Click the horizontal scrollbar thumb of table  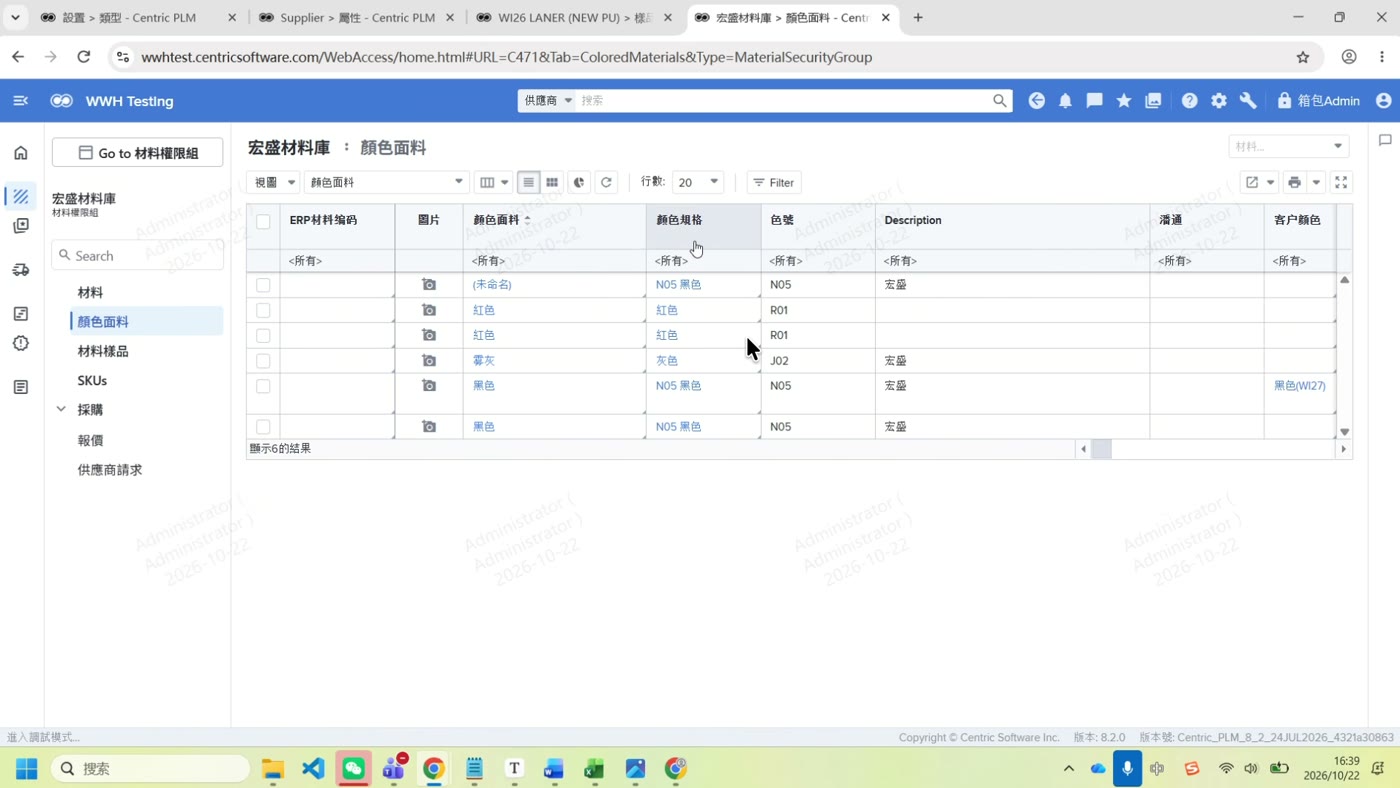point(1101,449)
